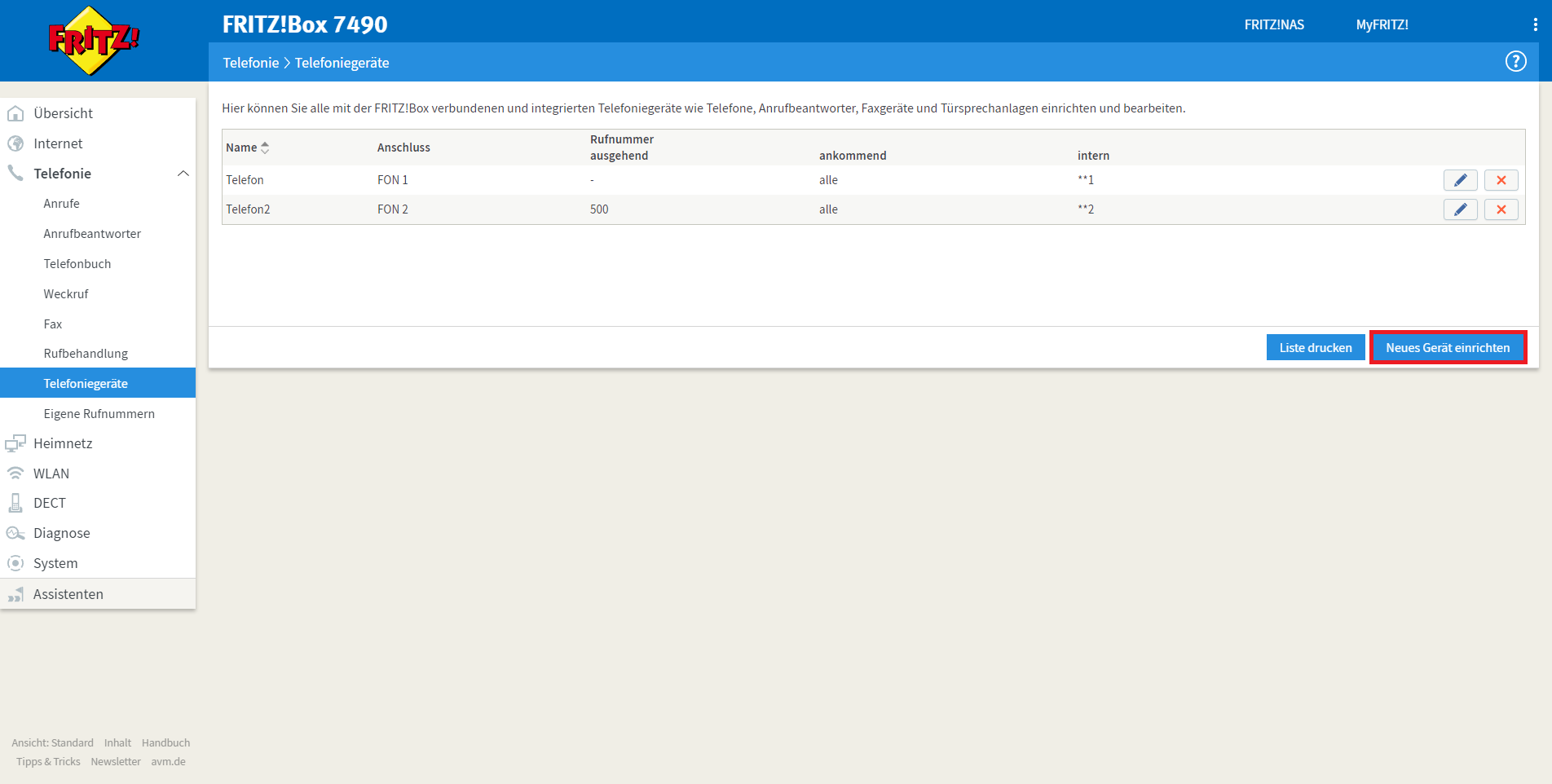Image resolution: width=1552 pixels, height=784 pixels.
Task: Expand the Heimnetz menu section
Action: [63, 443]
